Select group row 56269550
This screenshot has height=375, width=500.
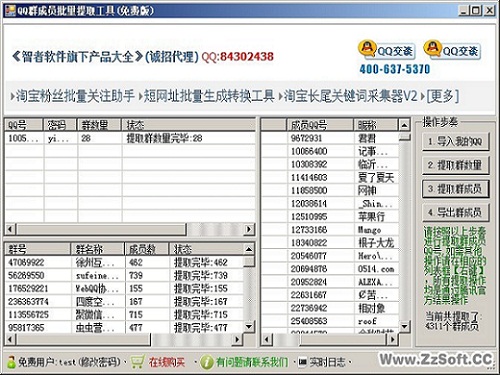[x=124, y=275]
